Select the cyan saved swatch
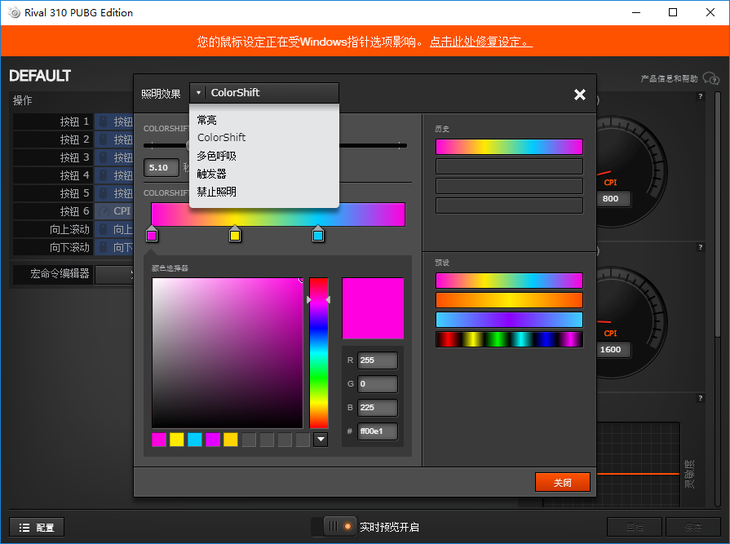730x544 pixels. point(195,439)
